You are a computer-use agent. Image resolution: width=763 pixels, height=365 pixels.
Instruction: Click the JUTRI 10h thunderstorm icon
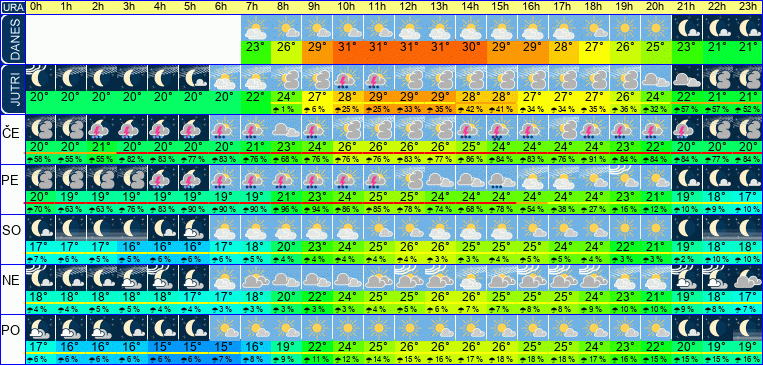[x=348, y=77]
